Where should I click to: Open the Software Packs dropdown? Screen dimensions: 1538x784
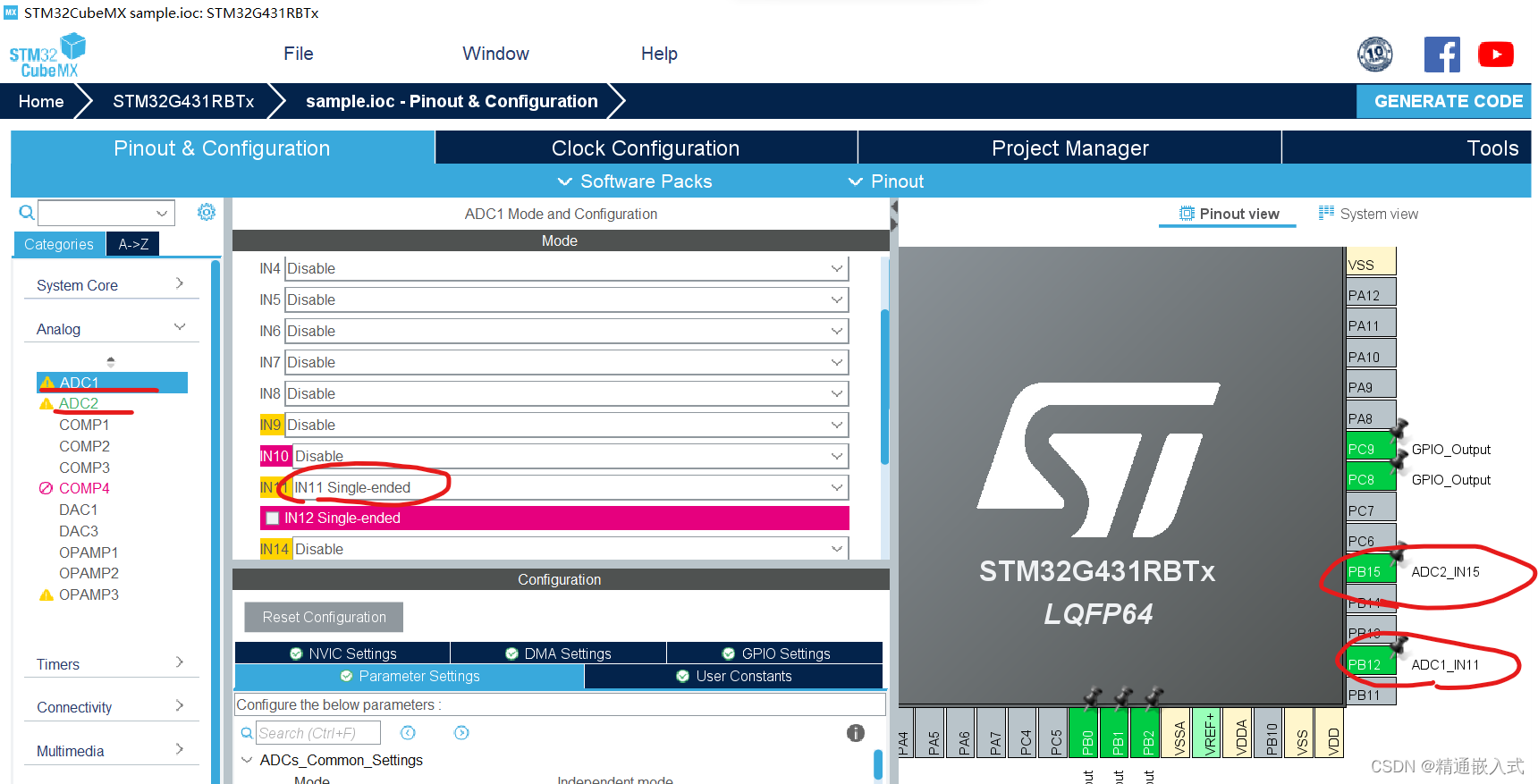(x=635, y=181)
